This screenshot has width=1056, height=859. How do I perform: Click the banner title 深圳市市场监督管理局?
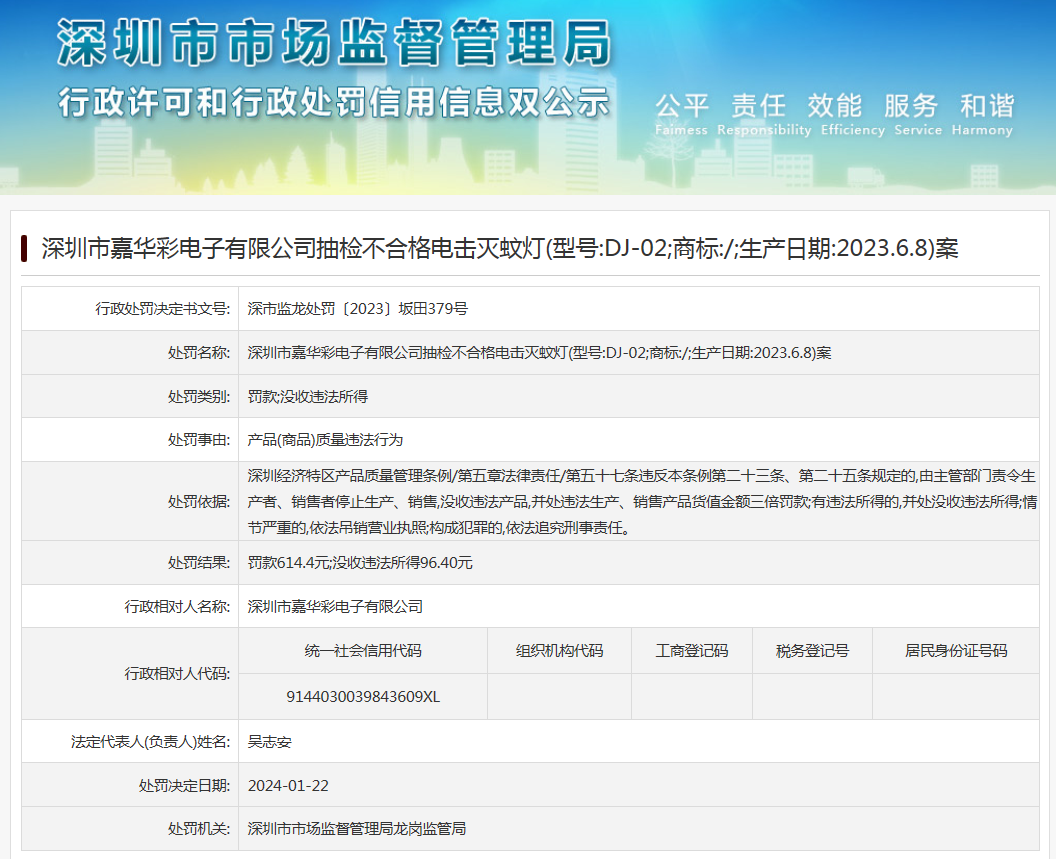[x=334, y=42]
